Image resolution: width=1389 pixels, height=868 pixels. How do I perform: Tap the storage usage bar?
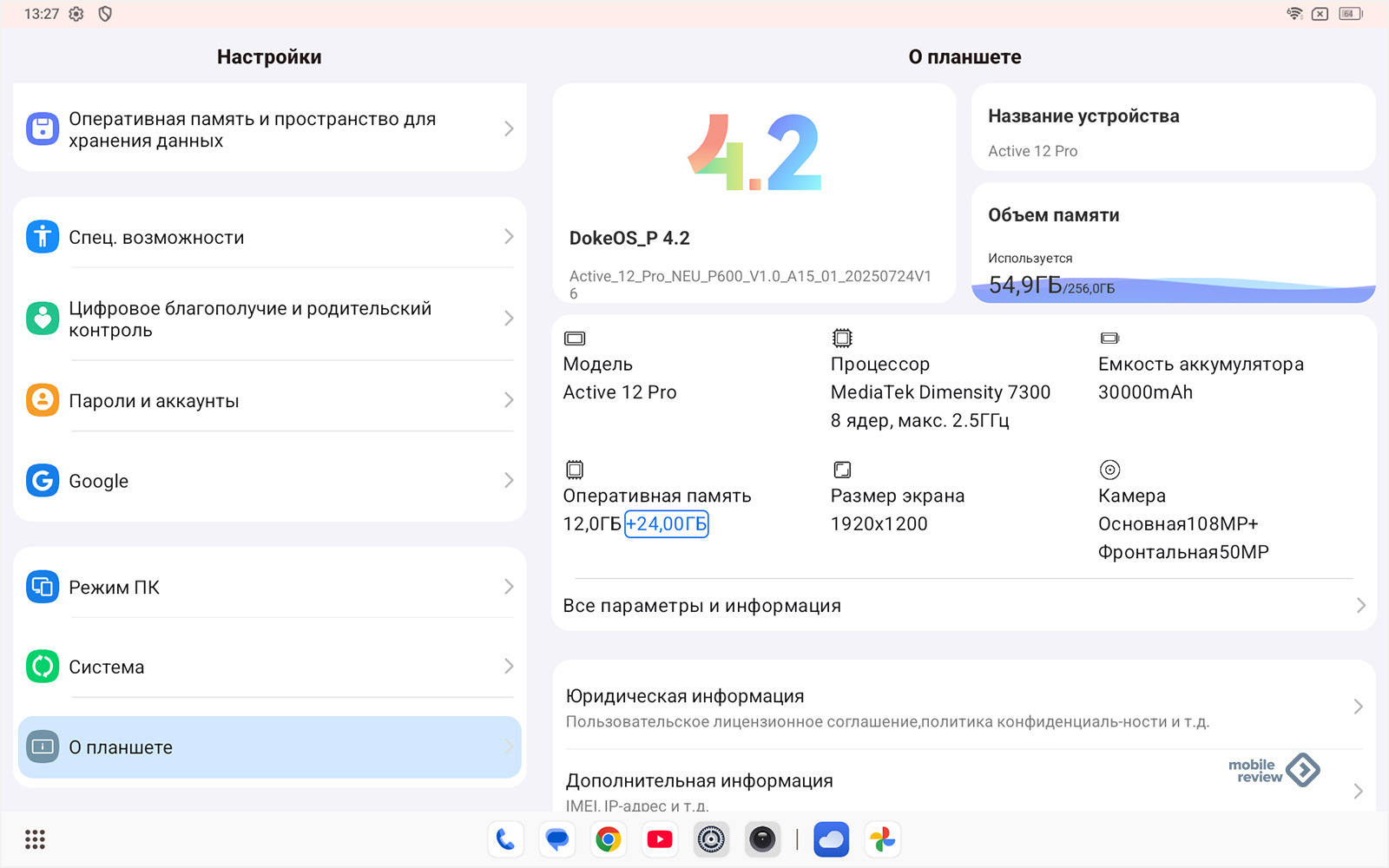click(x=1174, y=290)
